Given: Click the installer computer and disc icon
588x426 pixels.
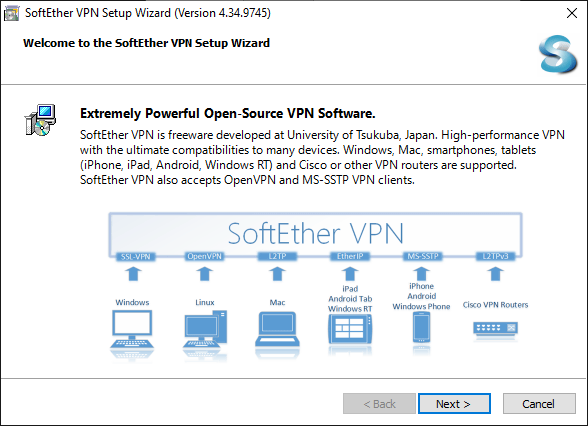Looking at the screenshot, I should pyautogui.click(x=40, y=120).
